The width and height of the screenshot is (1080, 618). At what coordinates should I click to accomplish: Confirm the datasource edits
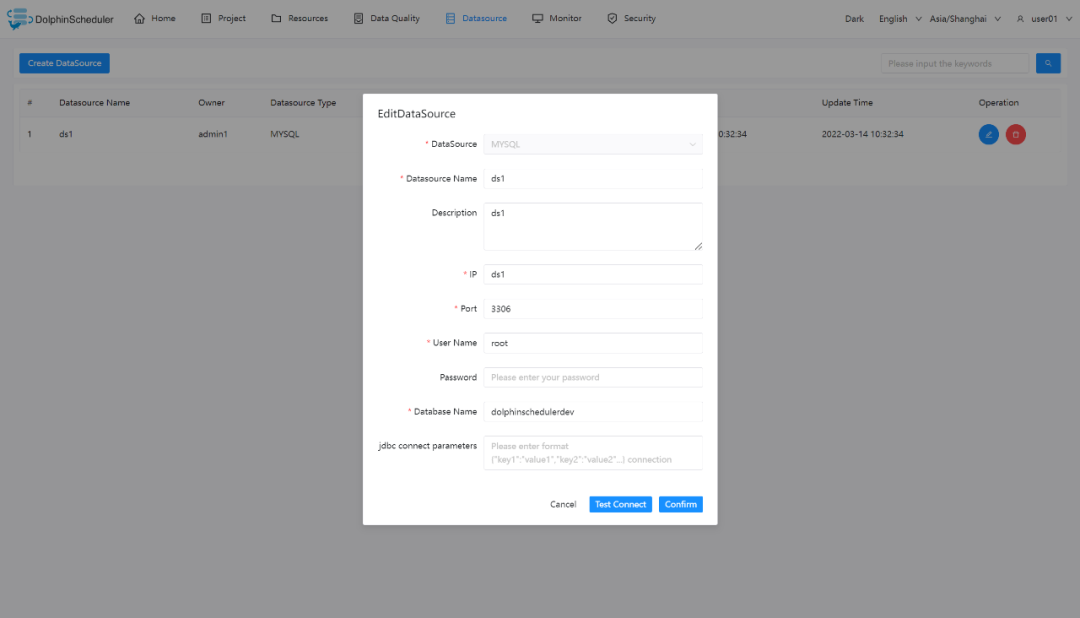point(680,505)
